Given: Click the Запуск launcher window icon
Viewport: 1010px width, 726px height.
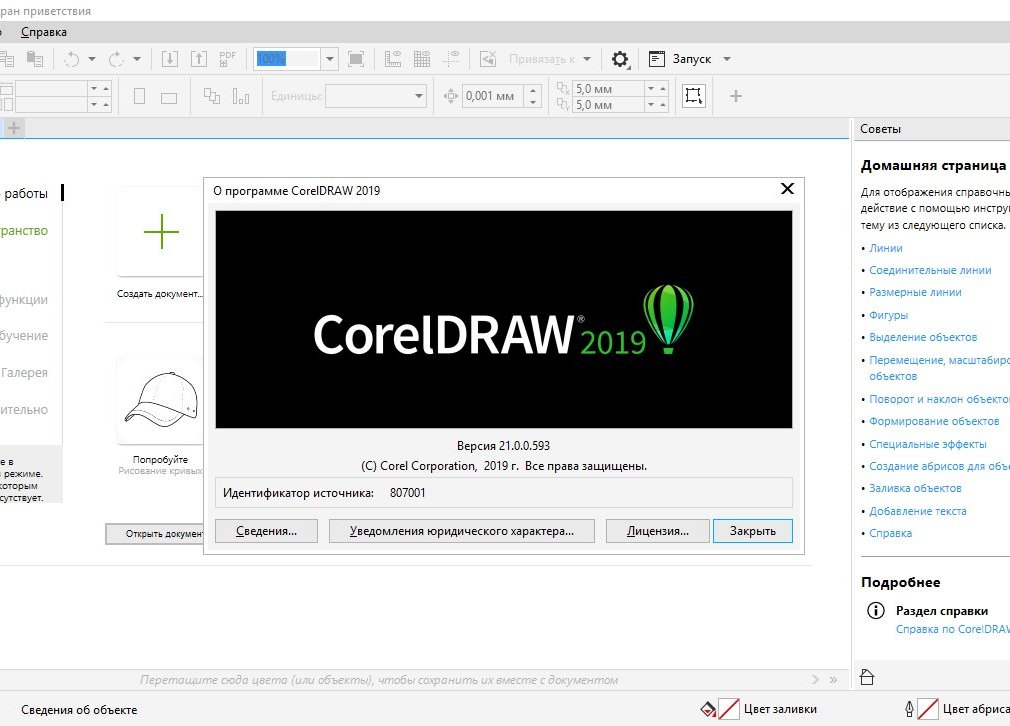Looking at the screenshot, I should tap(656, 59).
